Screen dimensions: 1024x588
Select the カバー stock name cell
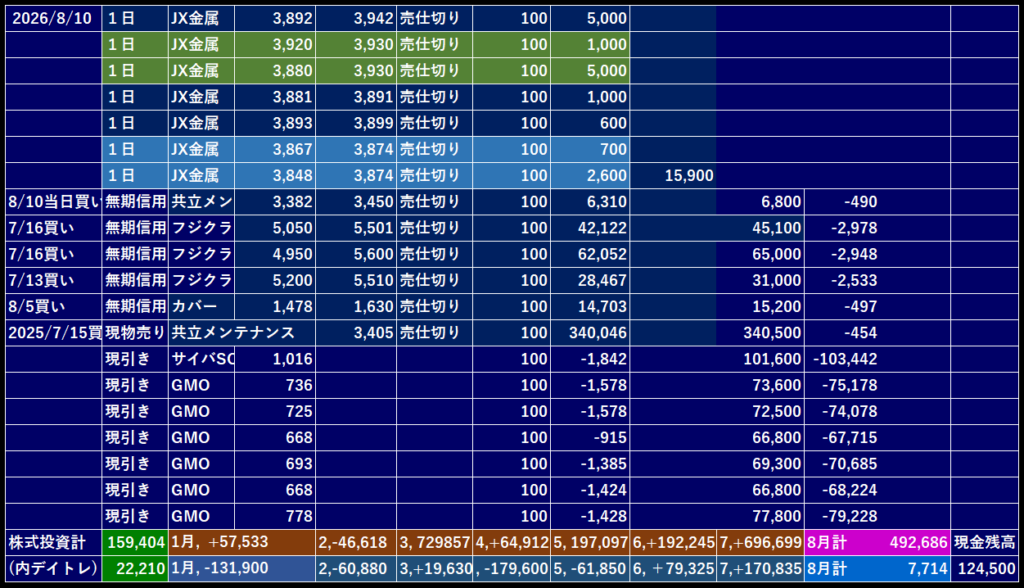tap(201, 306)
